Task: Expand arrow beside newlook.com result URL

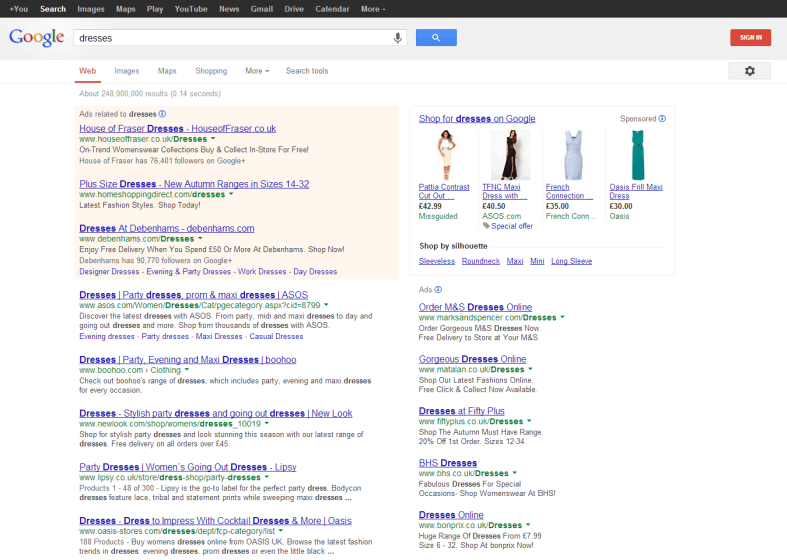Action: (x=267, y=424)
